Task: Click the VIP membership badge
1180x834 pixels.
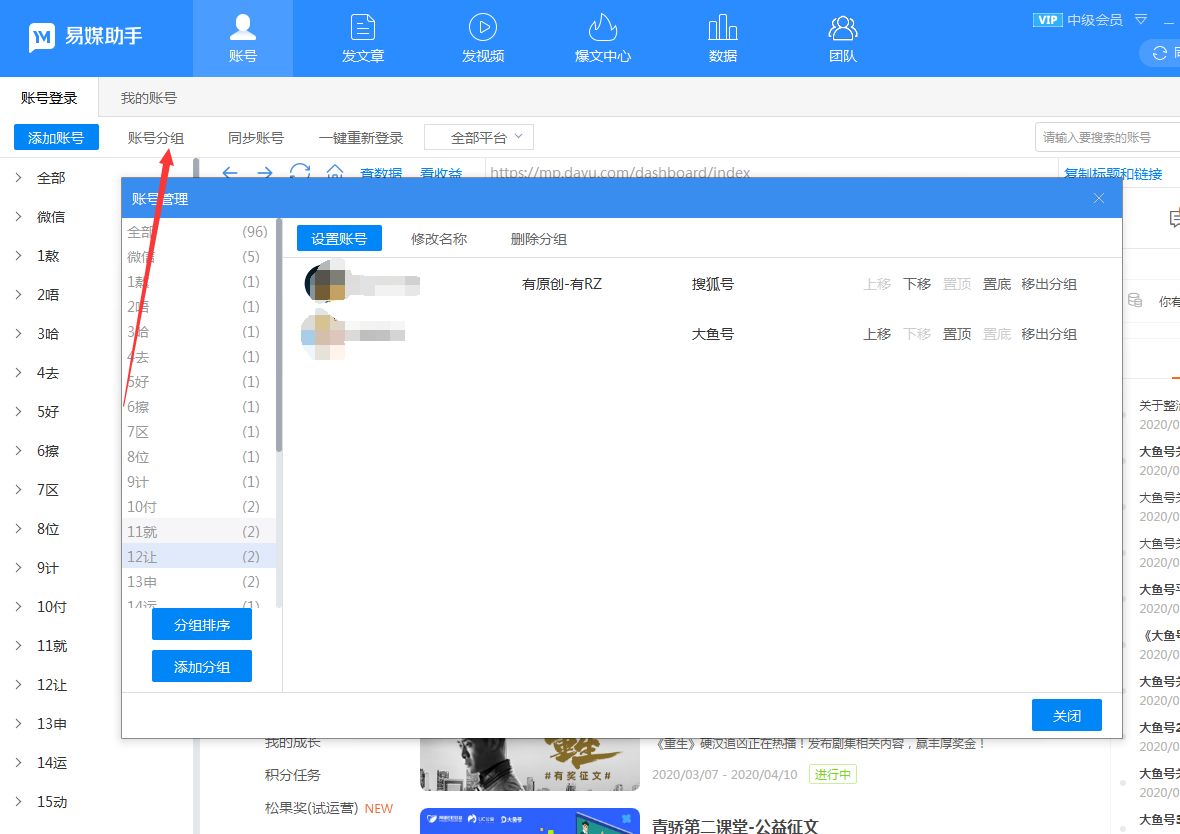Action: click(1048, 20)
